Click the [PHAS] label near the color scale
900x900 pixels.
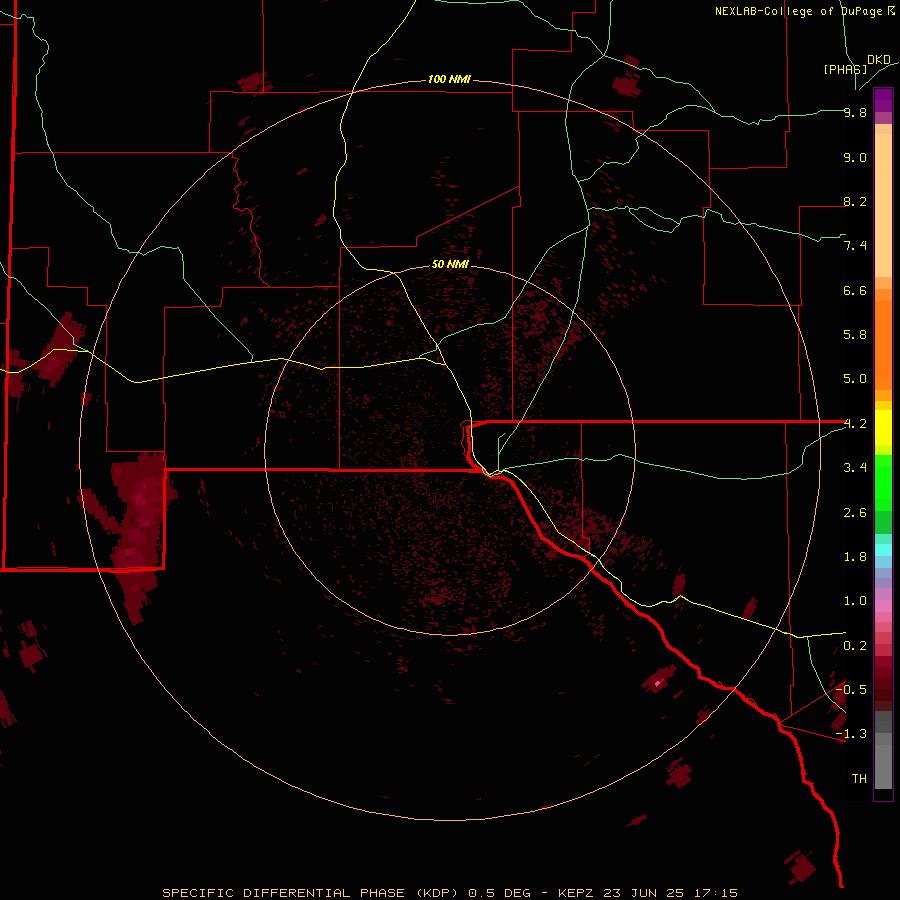click(845, 69)
